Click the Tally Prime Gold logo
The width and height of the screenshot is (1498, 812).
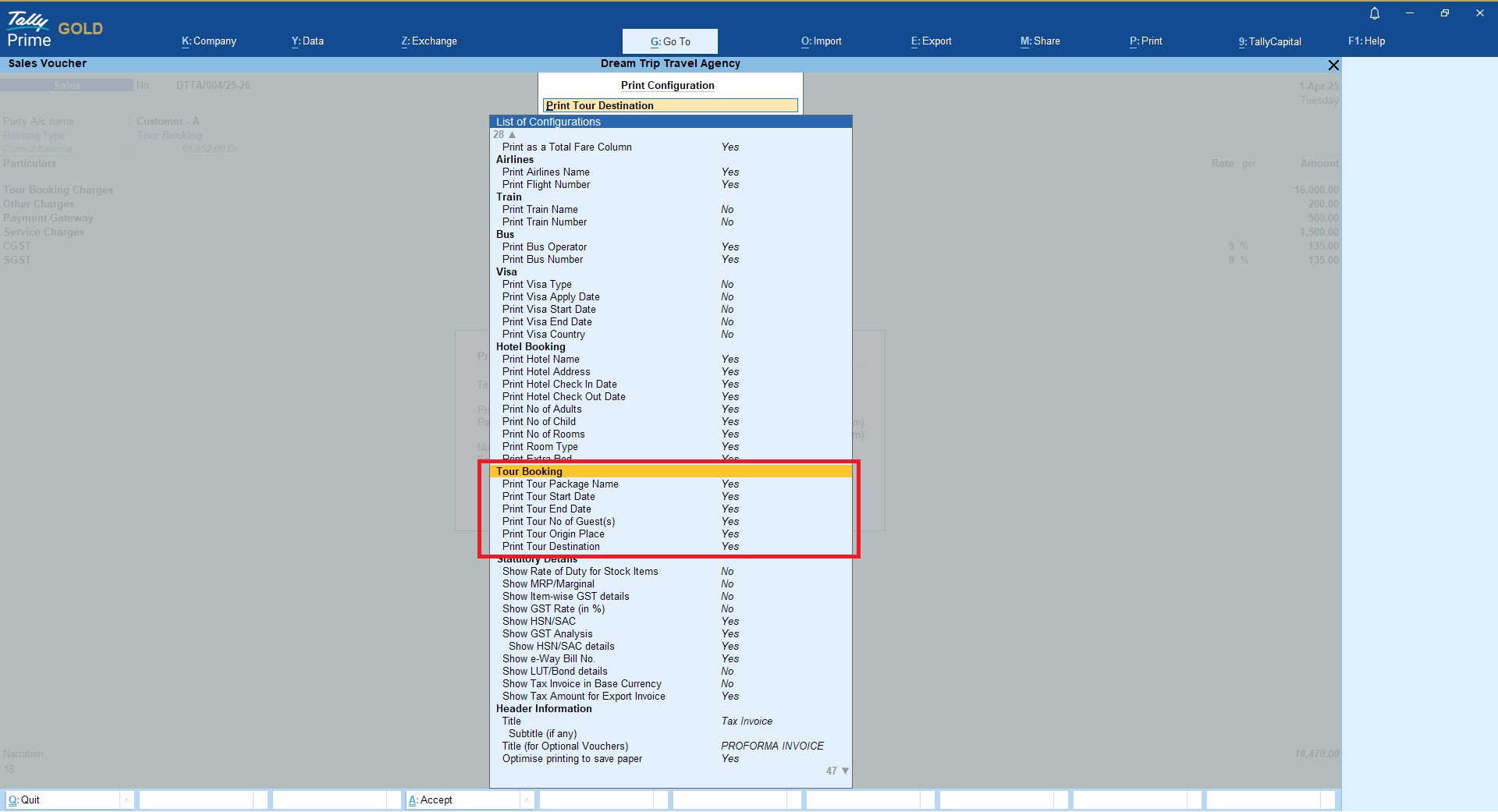[x=55, y=30]
